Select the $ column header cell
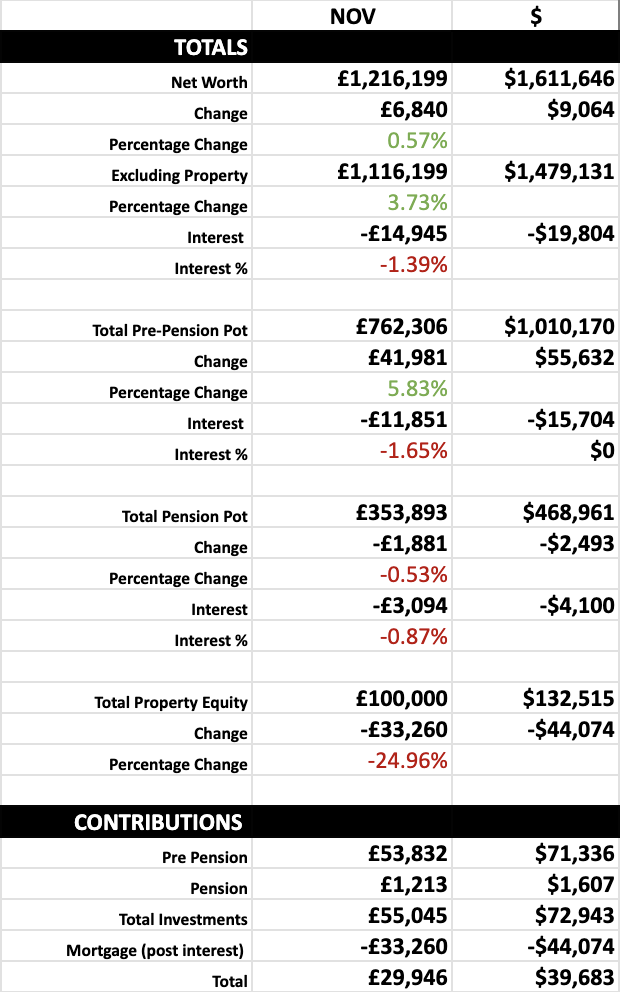The image size is (620, 992). click(536, 16)
